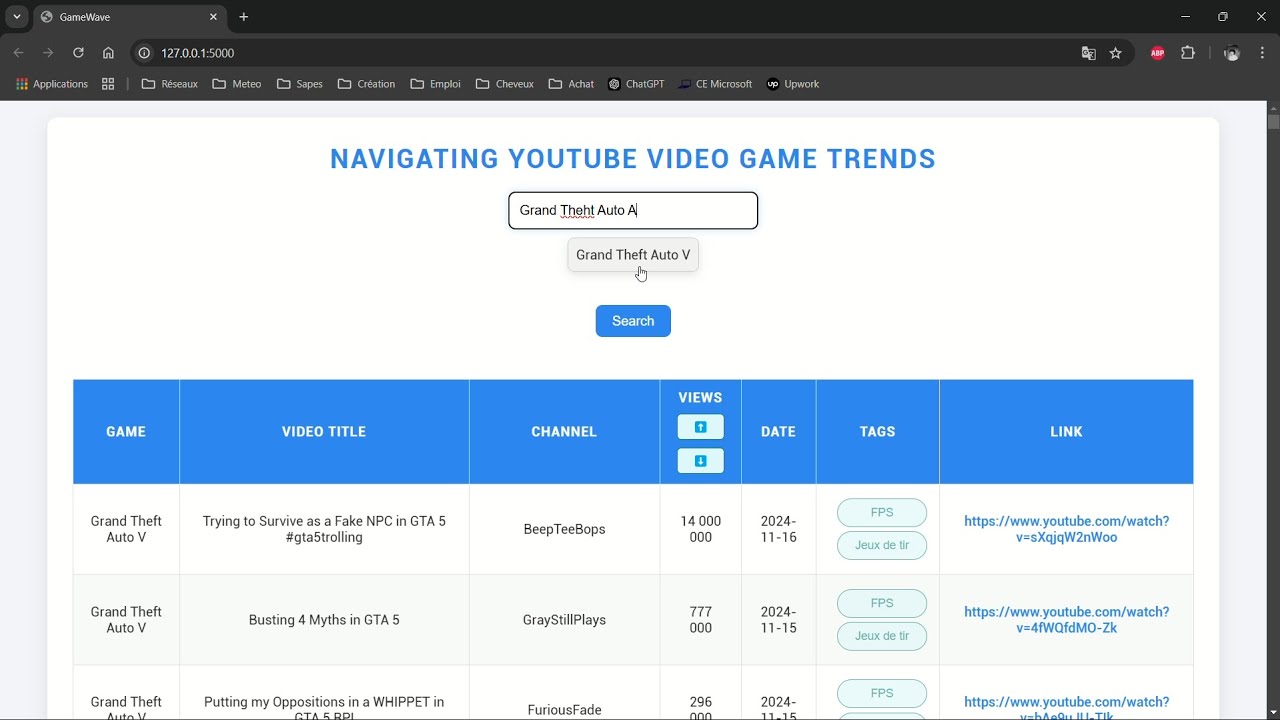Select channel name GrayStillPlays
1280x720 pixels.
(x=564, y=620)
